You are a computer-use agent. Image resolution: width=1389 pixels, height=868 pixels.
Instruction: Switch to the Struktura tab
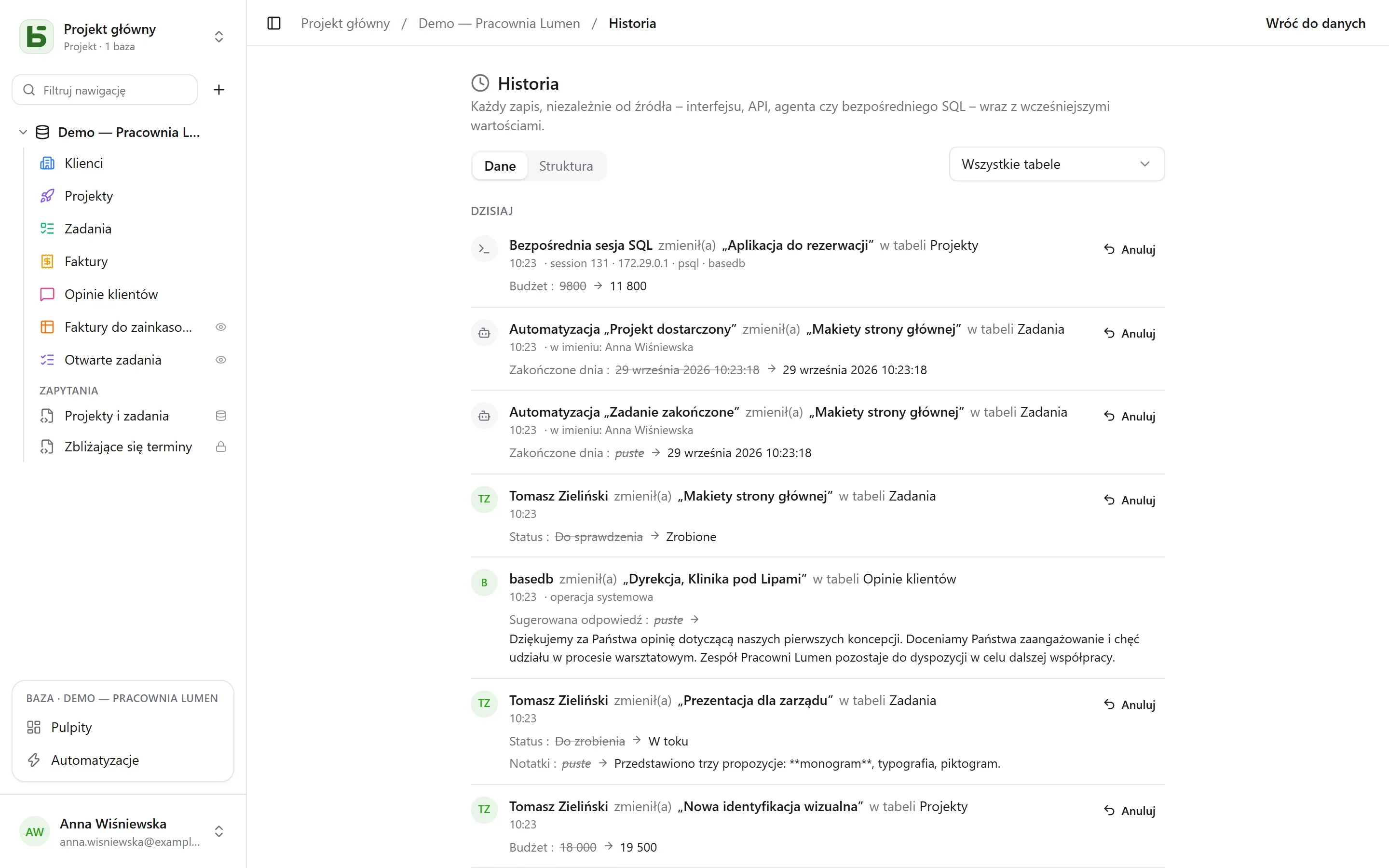click(565, 166)
